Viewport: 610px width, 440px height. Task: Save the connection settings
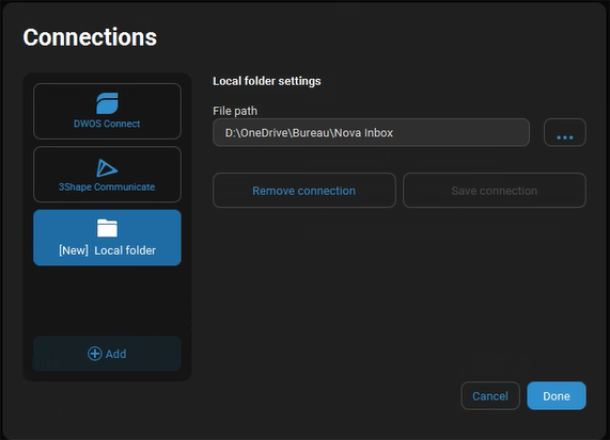click(x=494, y=191)
